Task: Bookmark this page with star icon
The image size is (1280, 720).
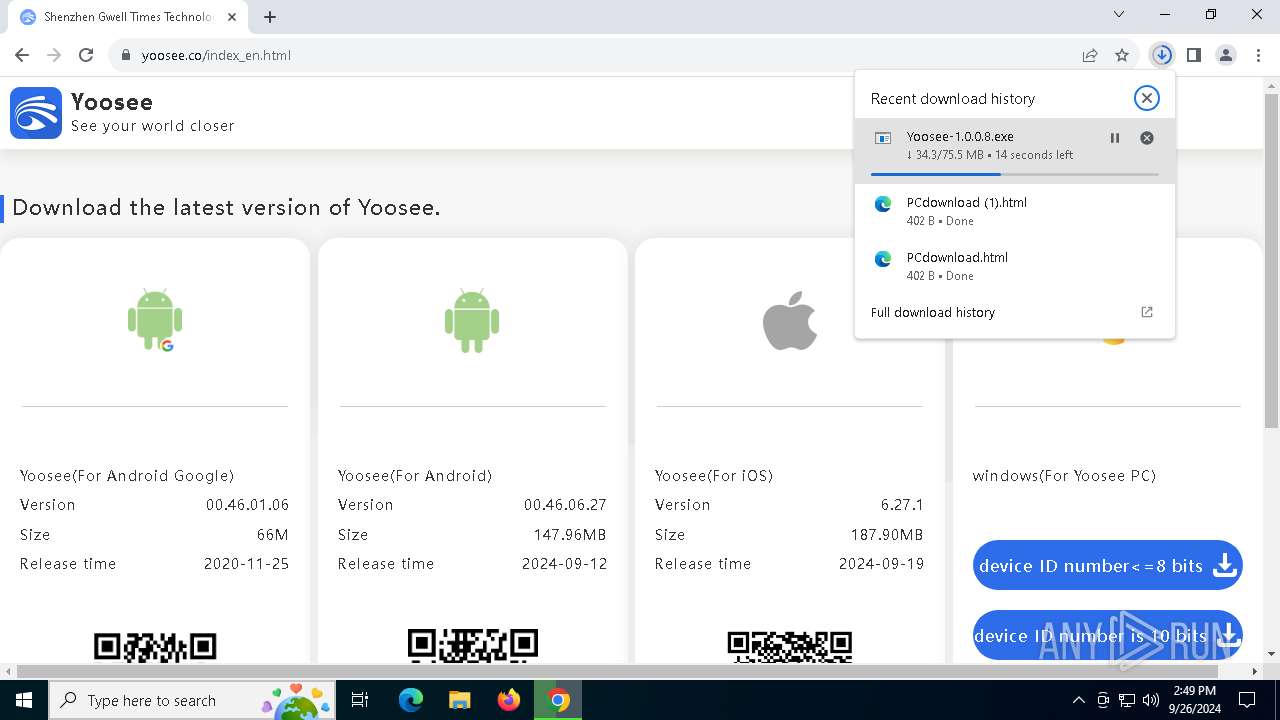Action: coord(1122,55)
